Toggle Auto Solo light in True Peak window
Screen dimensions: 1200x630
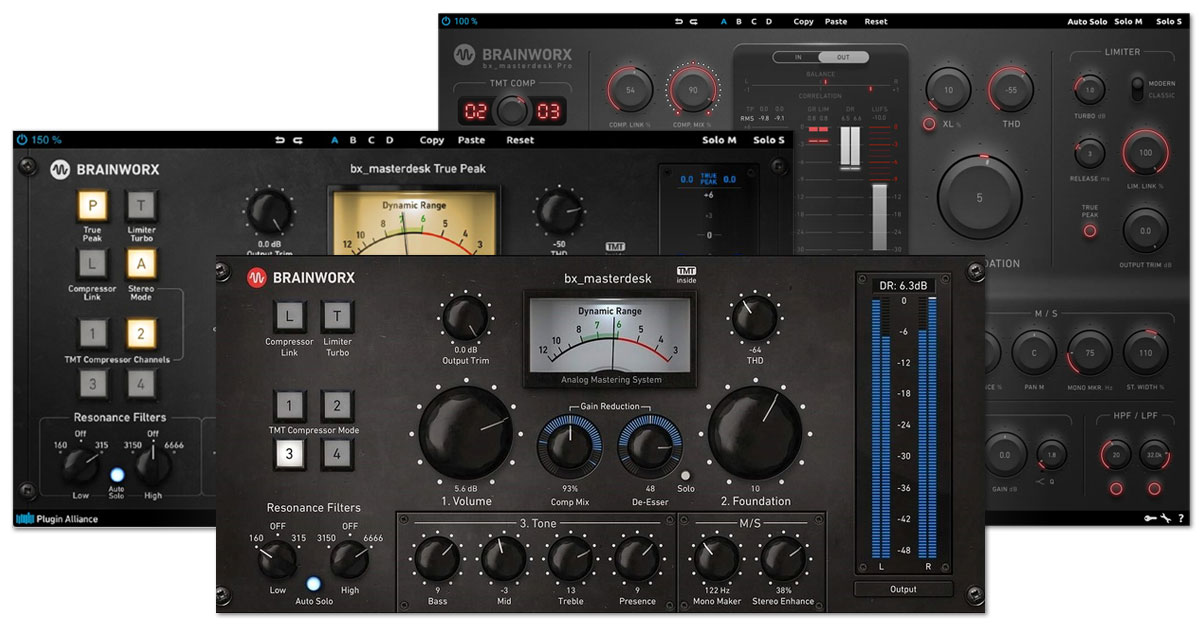[x=117, y=475]
